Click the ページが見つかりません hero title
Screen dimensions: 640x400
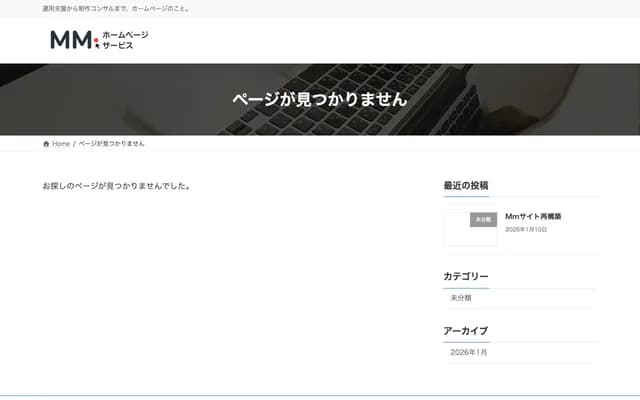320,100
